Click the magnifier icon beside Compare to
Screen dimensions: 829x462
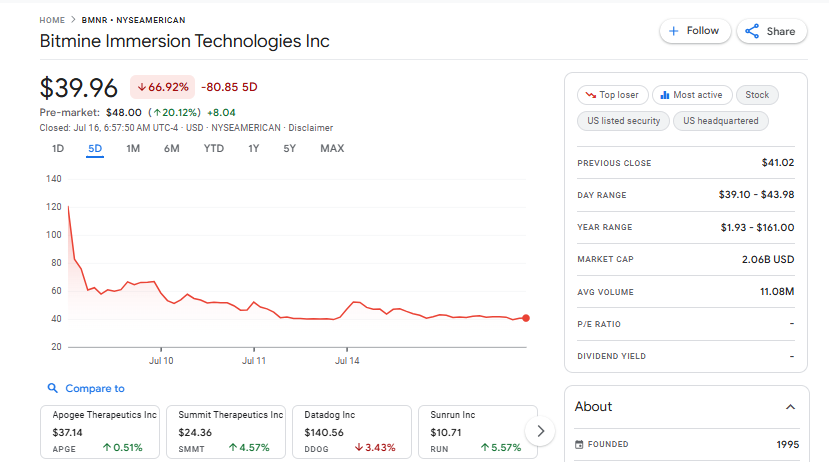click(x=52, y=389)
